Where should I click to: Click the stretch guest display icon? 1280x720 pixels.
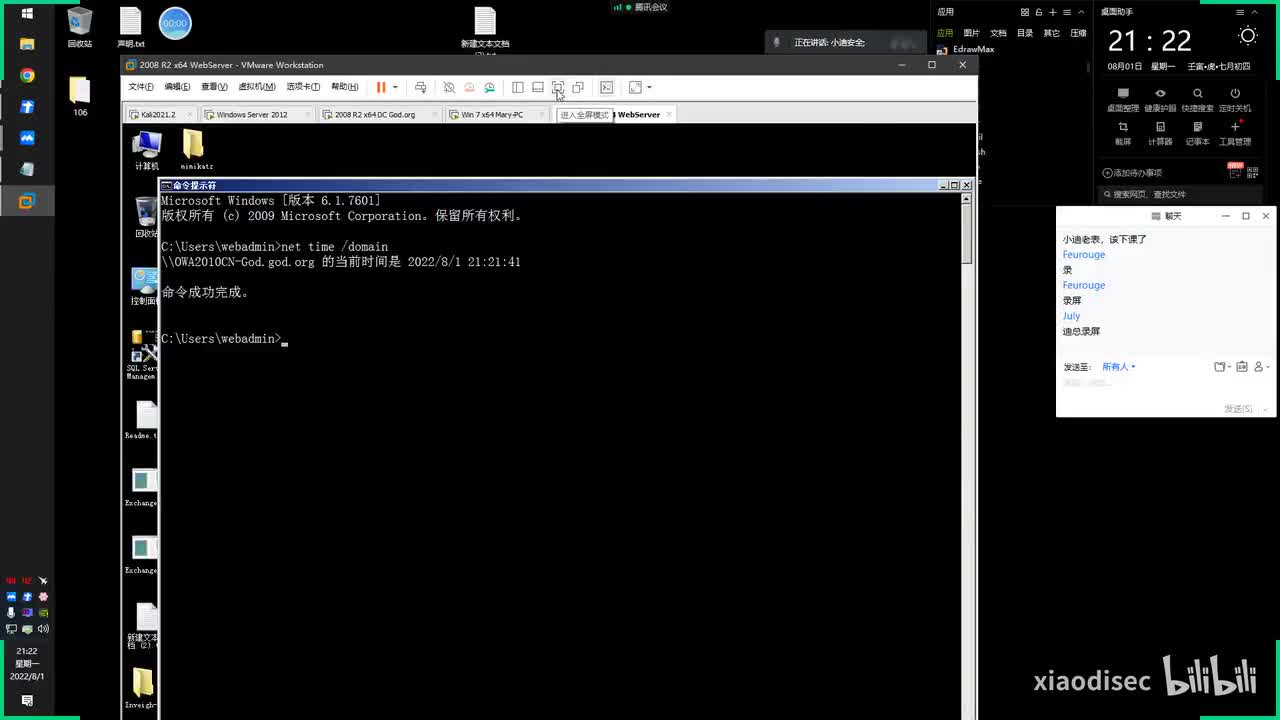(x=634, y=87)
